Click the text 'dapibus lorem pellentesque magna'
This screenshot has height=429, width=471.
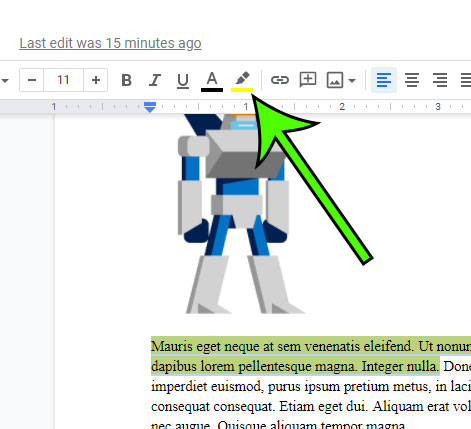[255, 366]
